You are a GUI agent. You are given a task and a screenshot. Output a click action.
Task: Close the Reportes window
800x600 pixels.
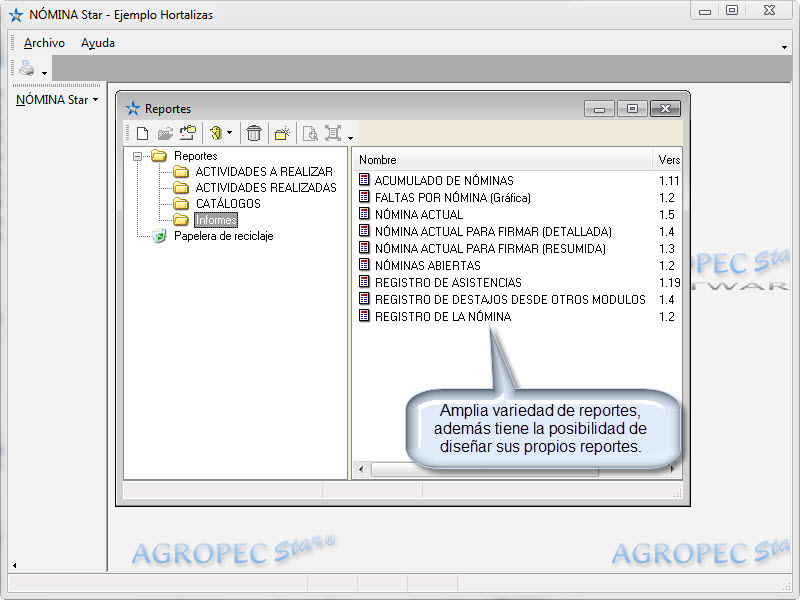(665, 109)
